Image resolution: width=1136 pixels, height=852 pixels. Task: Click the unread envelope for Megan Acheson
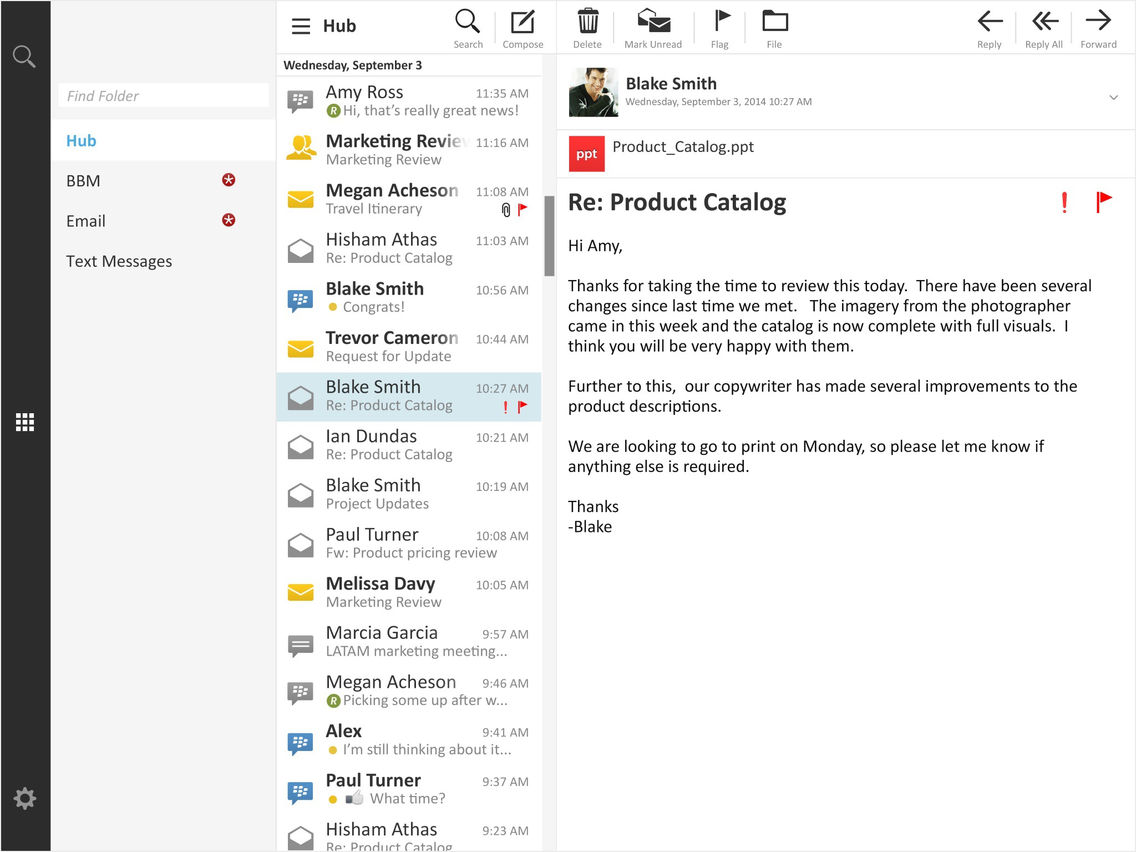(x=301, y=199)
